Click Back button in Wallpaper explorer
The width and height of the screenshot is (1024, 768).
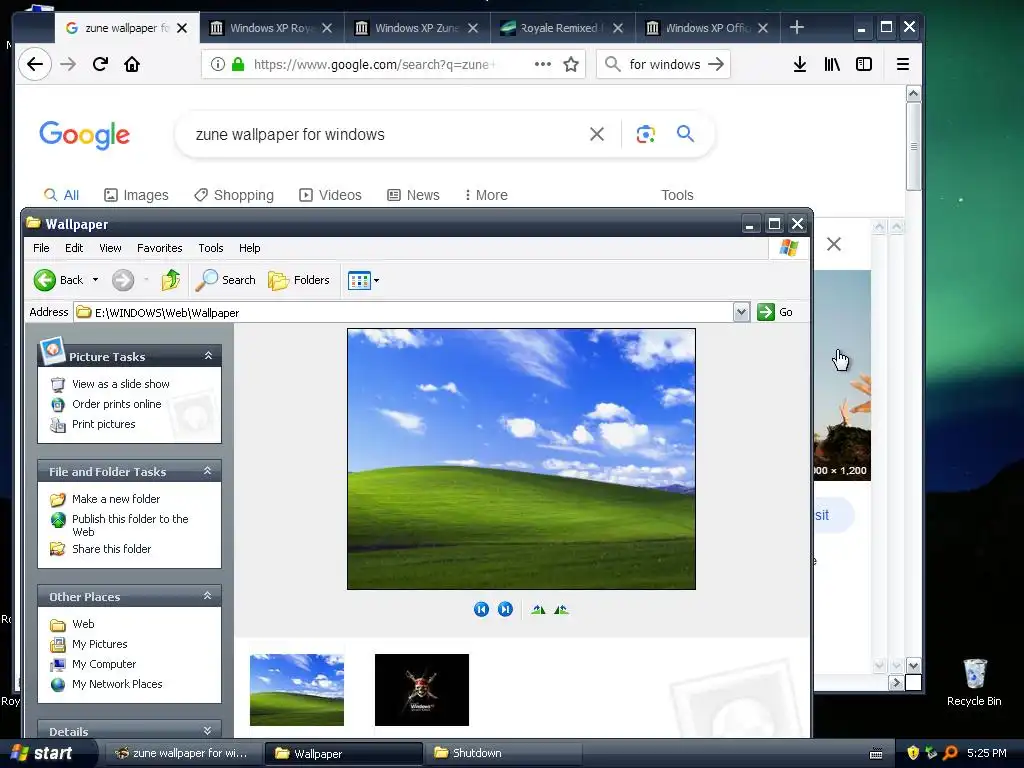59,280
